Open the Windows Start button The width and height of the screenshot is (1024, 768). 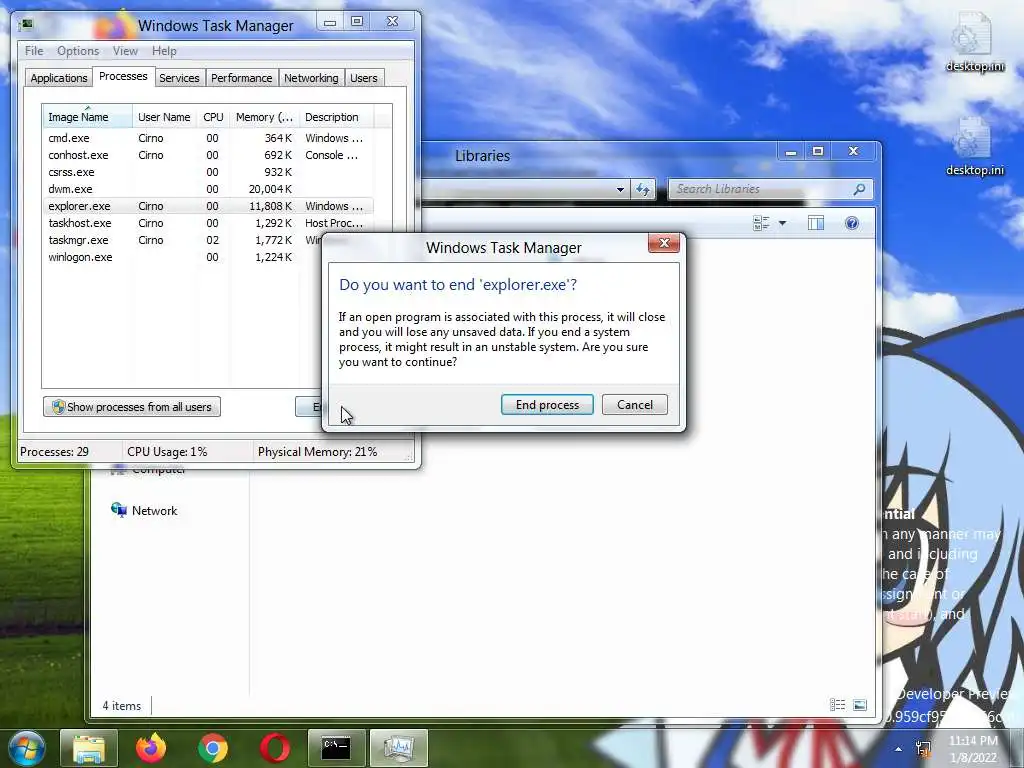26,748
